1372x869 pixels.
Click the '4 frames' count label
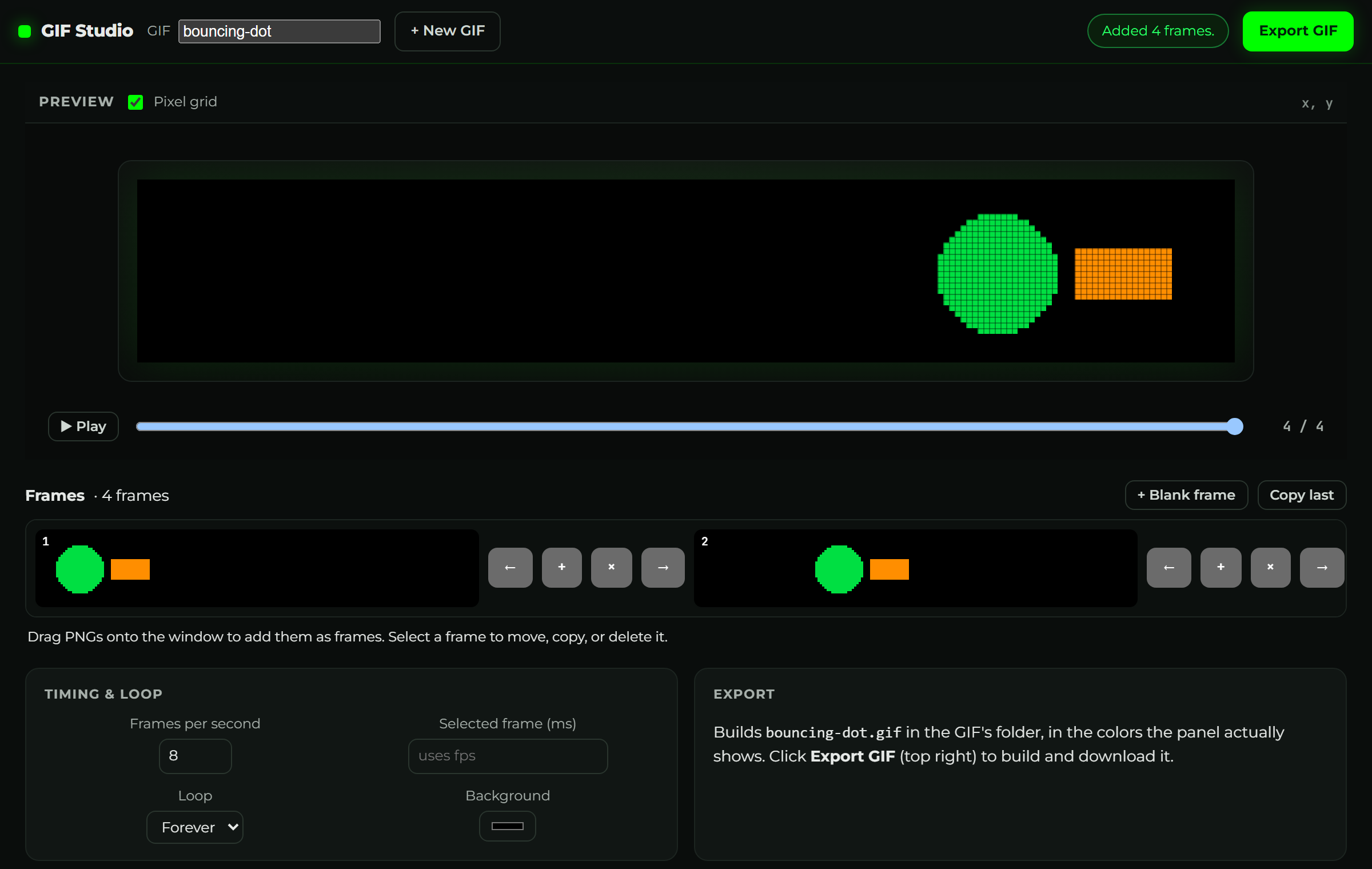tap(135, 495)
